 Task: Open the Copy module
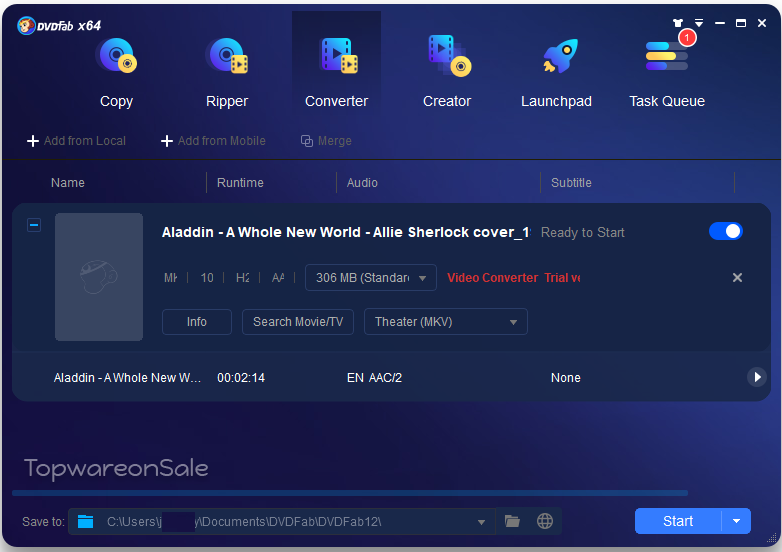tap(116, 72)
